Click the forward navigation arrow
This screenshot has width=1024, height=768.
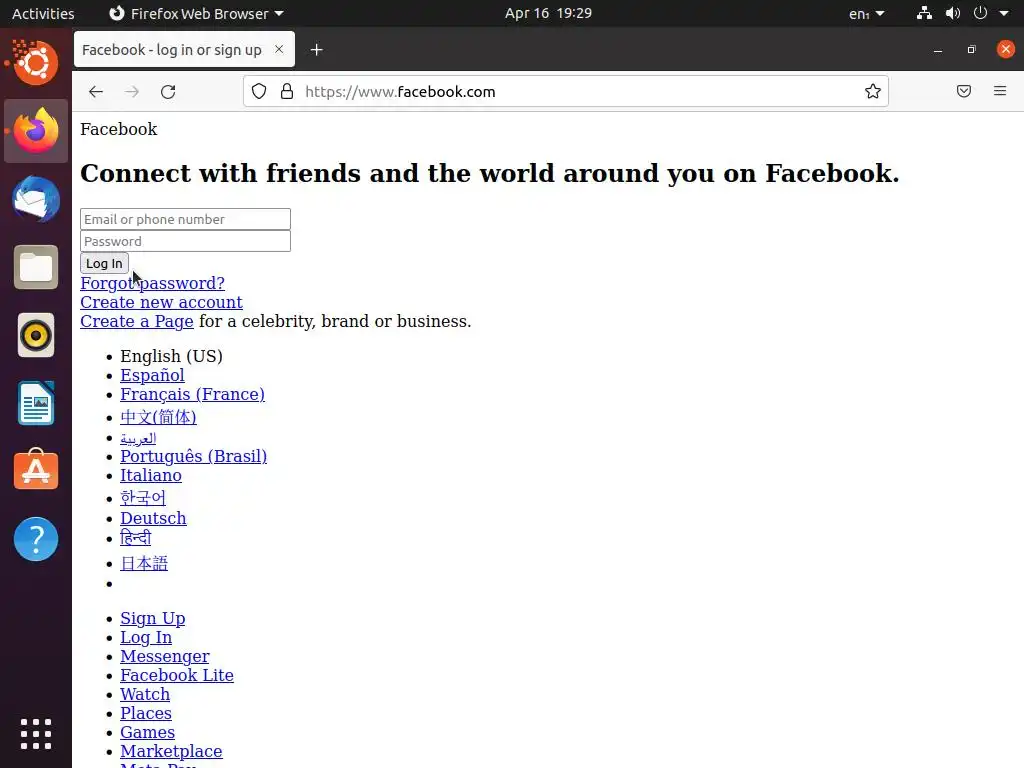pyautogui.click(x=132, y=92)
